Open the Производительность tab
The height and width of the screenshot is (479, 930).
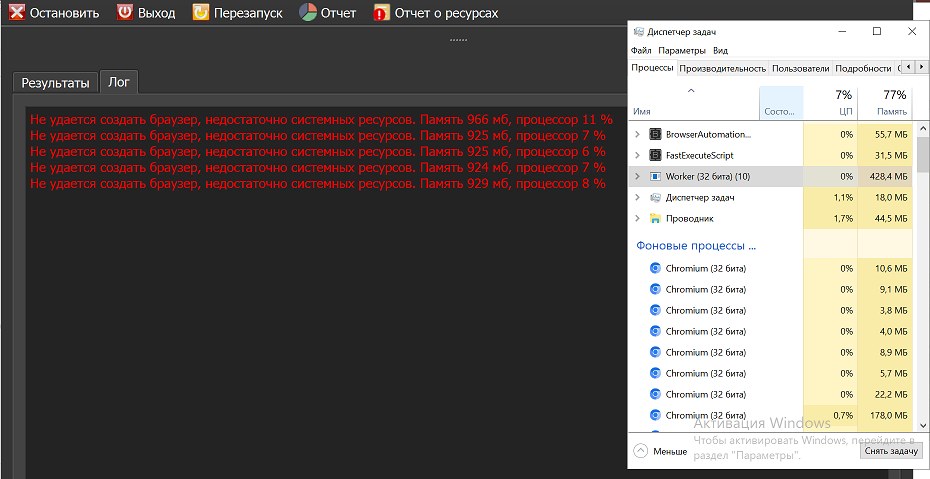pos(722,68)
